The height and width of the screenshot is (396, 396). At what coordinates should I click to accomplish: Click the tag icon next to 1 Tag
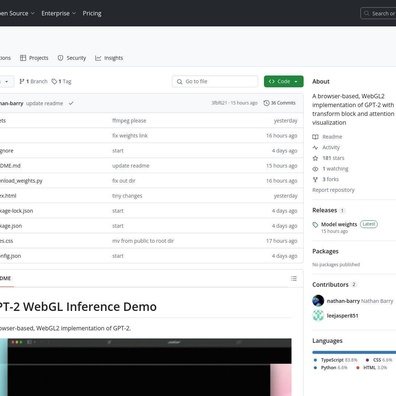click(54, 81)
